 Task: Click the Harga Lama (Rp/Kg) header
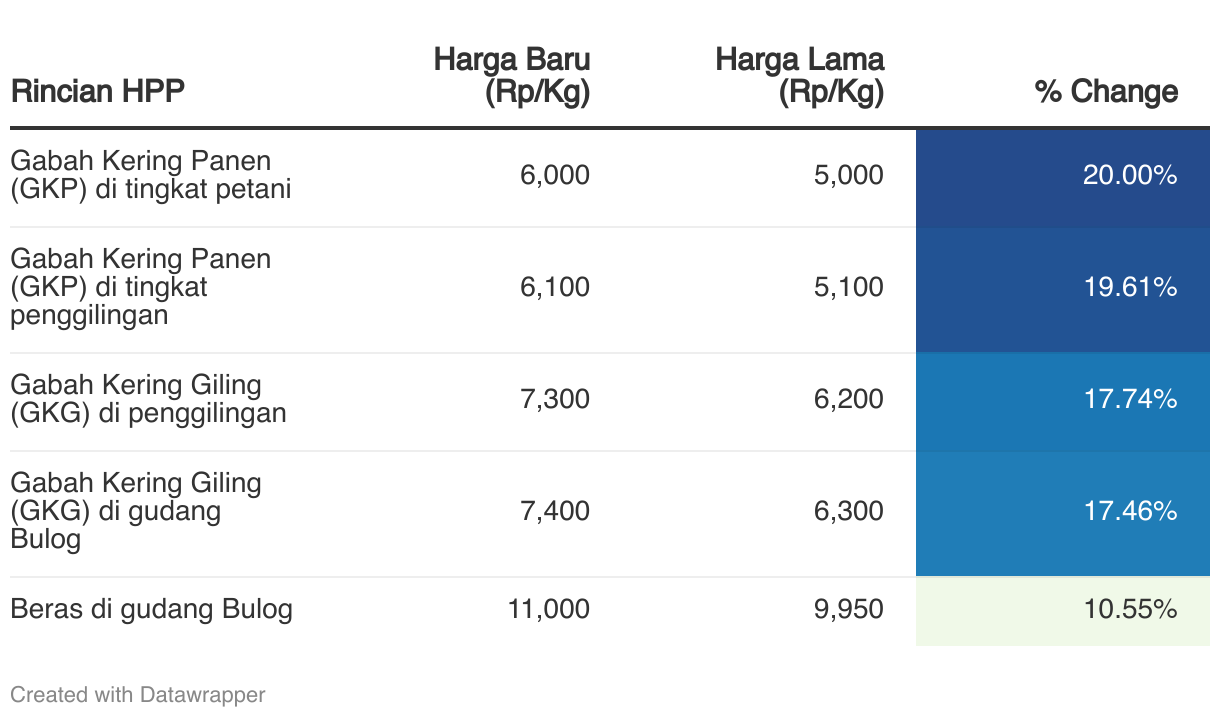(x=799, y=75)
